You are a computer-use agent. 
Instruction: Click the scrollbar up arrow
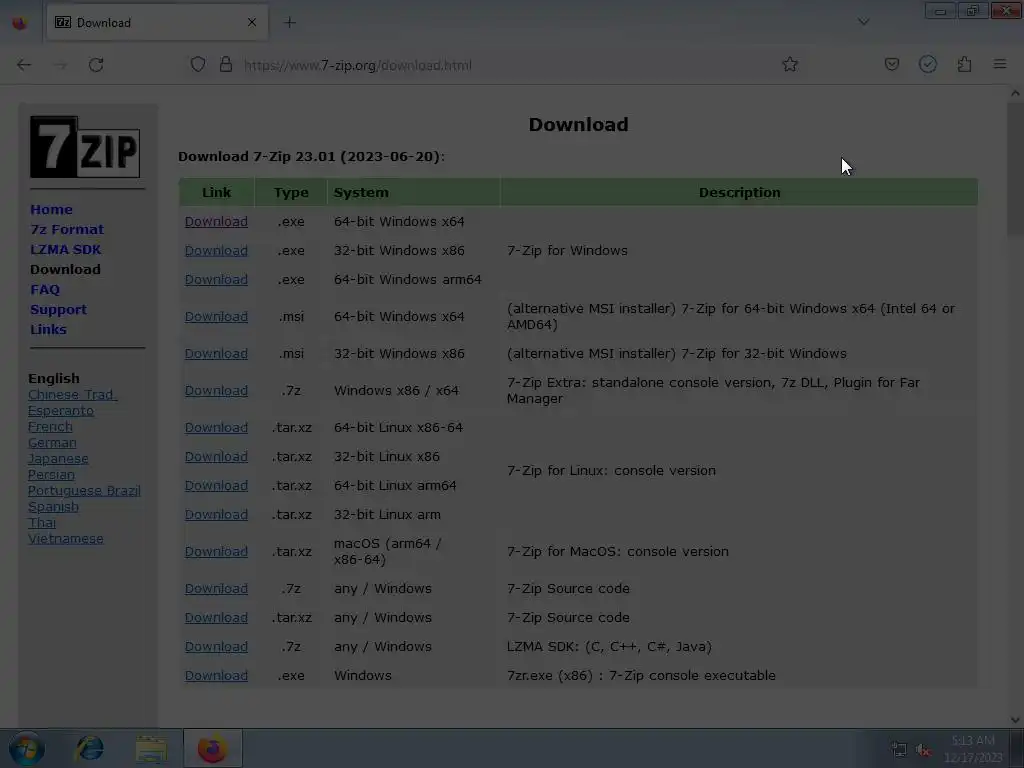[1015, 93]
